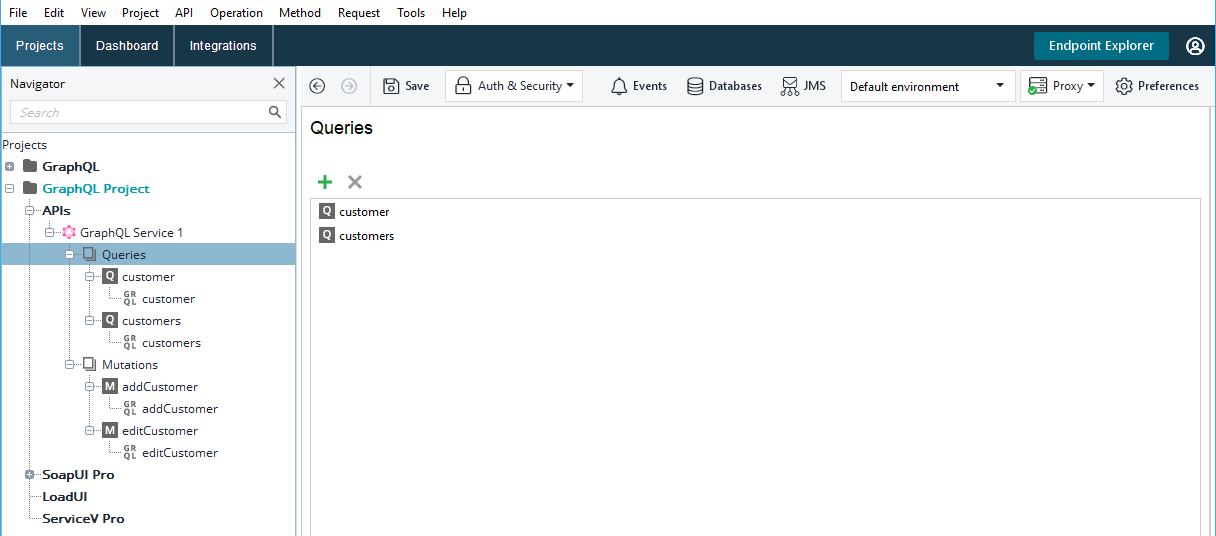Click the GRQL icon of addCustomer request
The width and height of the screenshot is (1216, 536).
coord(130,409)
